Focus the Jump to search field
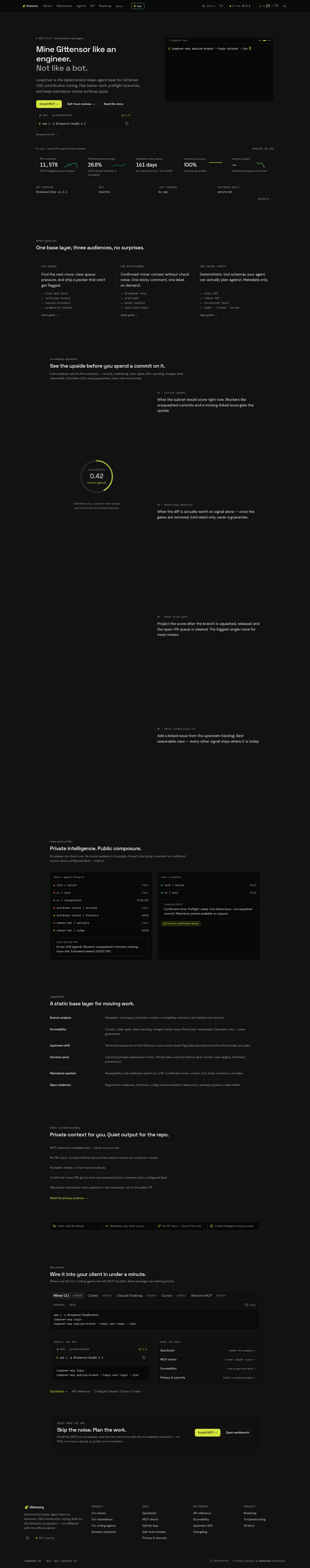This screenshot has height=1568, width=310. pyautogui.click(x=213, y=6)
